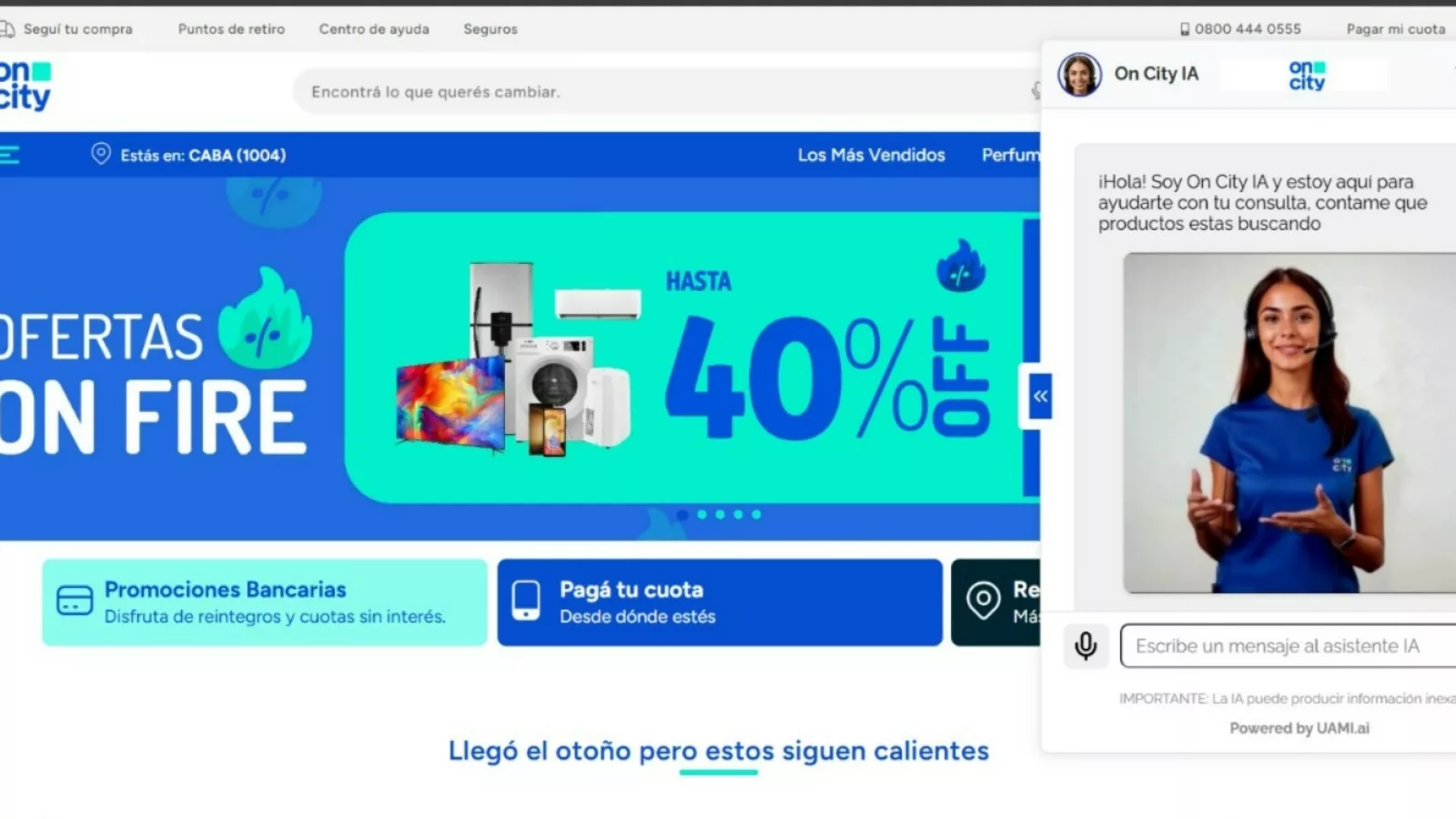Open Los Más Vendidos menu item

(x=871, y=156)
